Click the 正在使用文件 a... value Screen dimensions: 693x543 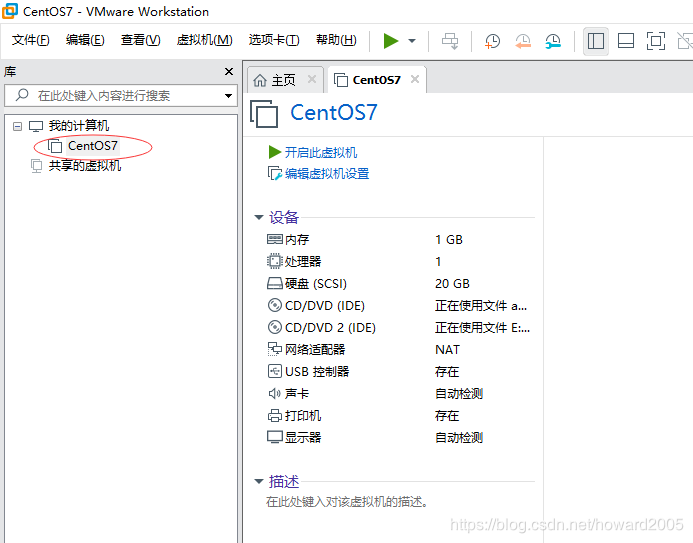481,305
